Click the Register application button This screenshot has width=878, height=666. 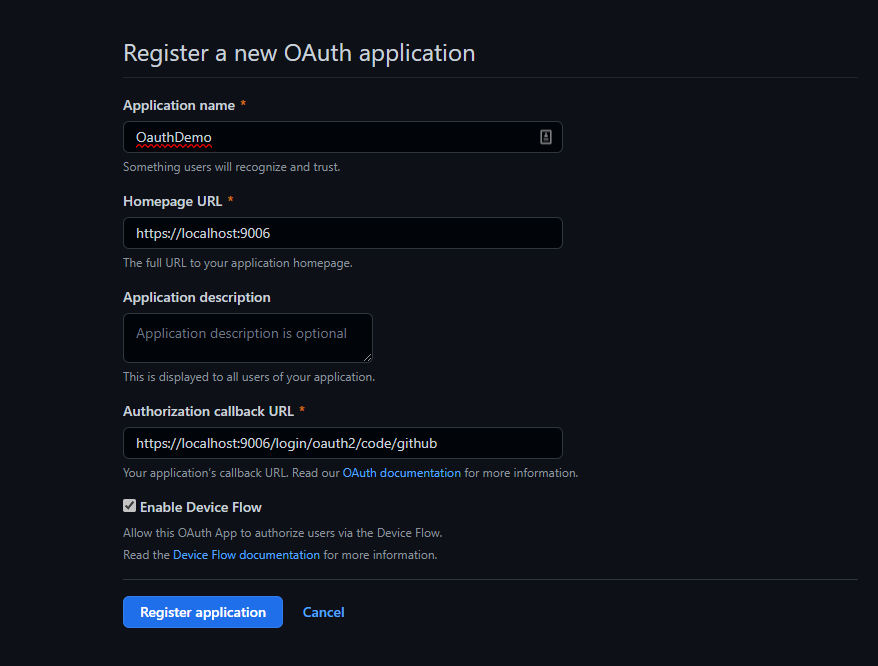pos(203,612)
